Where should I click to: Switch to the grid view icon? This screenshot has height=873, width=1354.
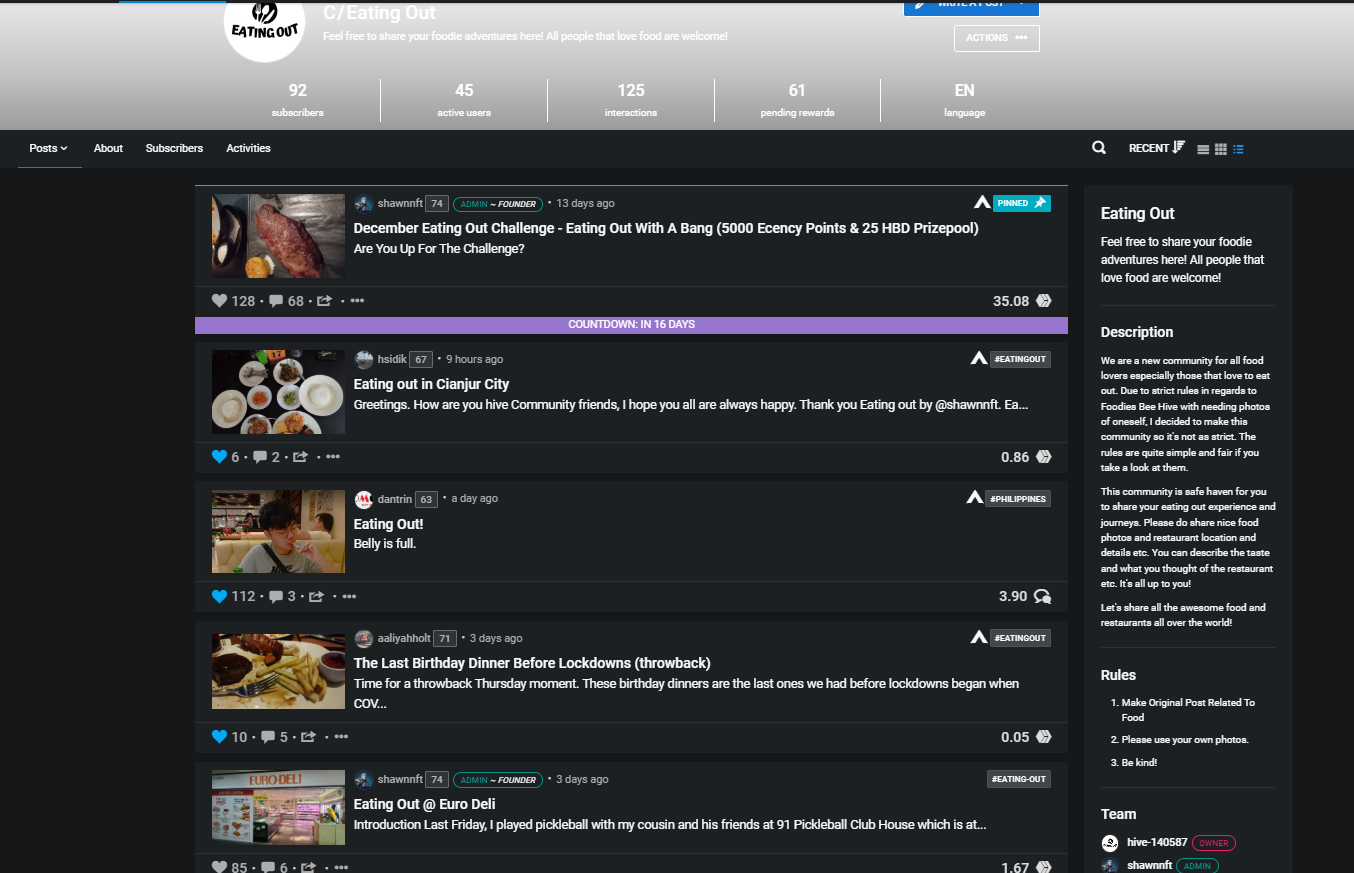coord(1220,149)
